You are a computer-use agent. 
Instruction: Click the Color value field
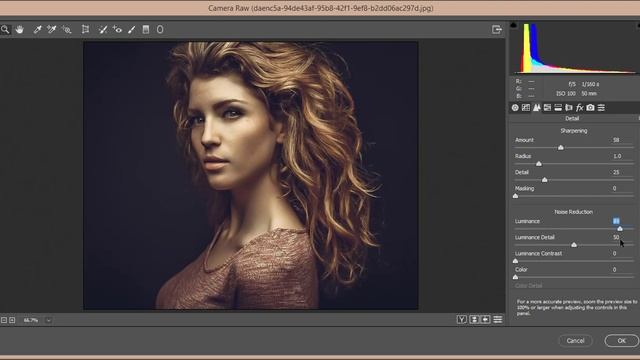click(615, 269)
